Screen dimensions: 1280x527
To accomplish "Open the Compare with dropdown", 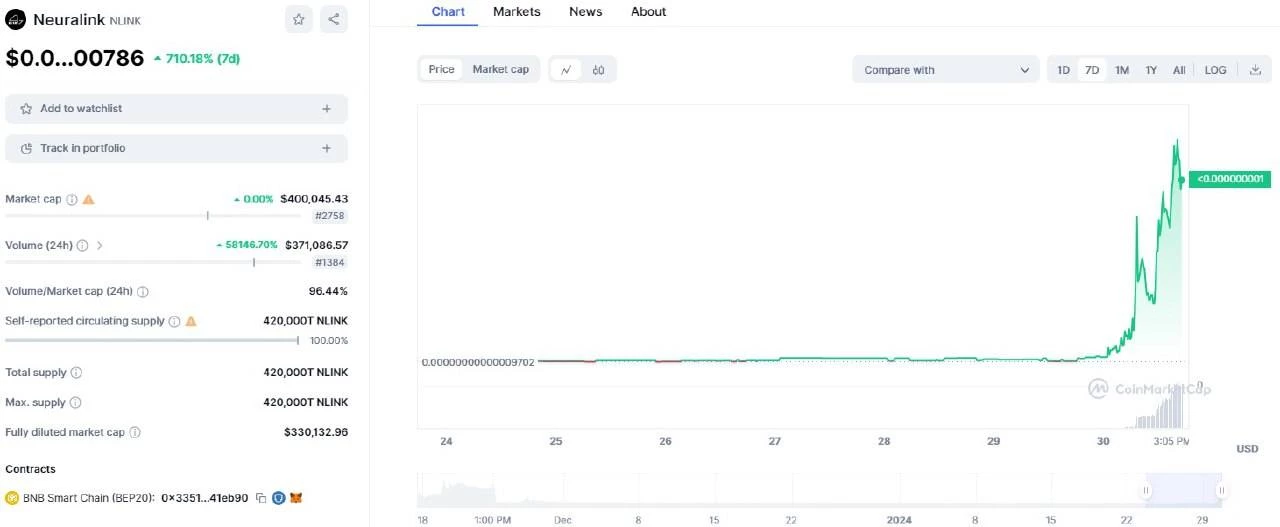I will pyautogui.click(x=945, y=70).
